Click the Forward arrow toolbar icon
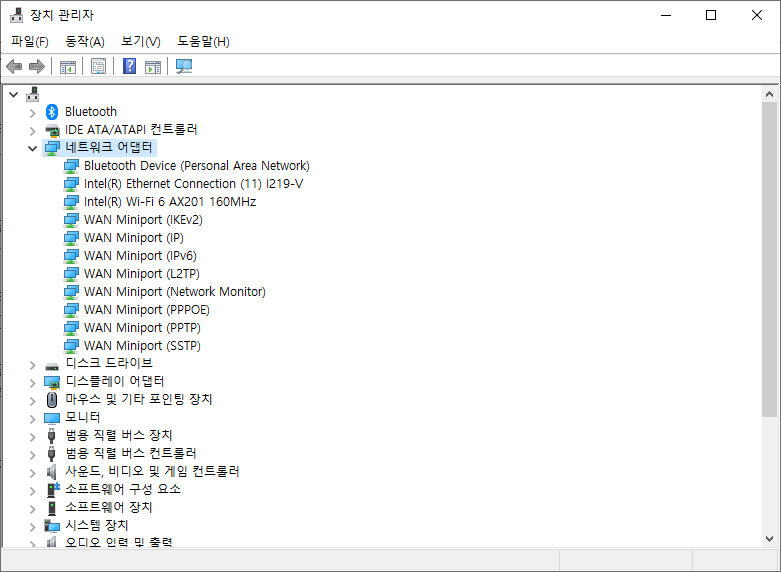Screen dimensions: 781x572 [x=37, y=67]
